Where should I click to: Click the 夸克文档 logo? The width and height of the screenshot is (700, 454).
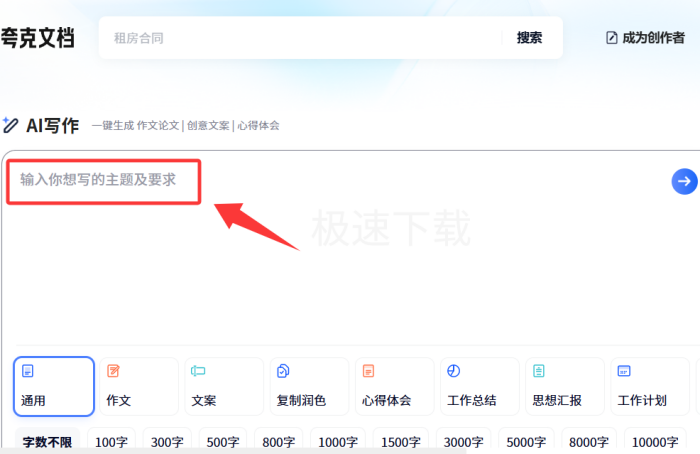(37, 38)
